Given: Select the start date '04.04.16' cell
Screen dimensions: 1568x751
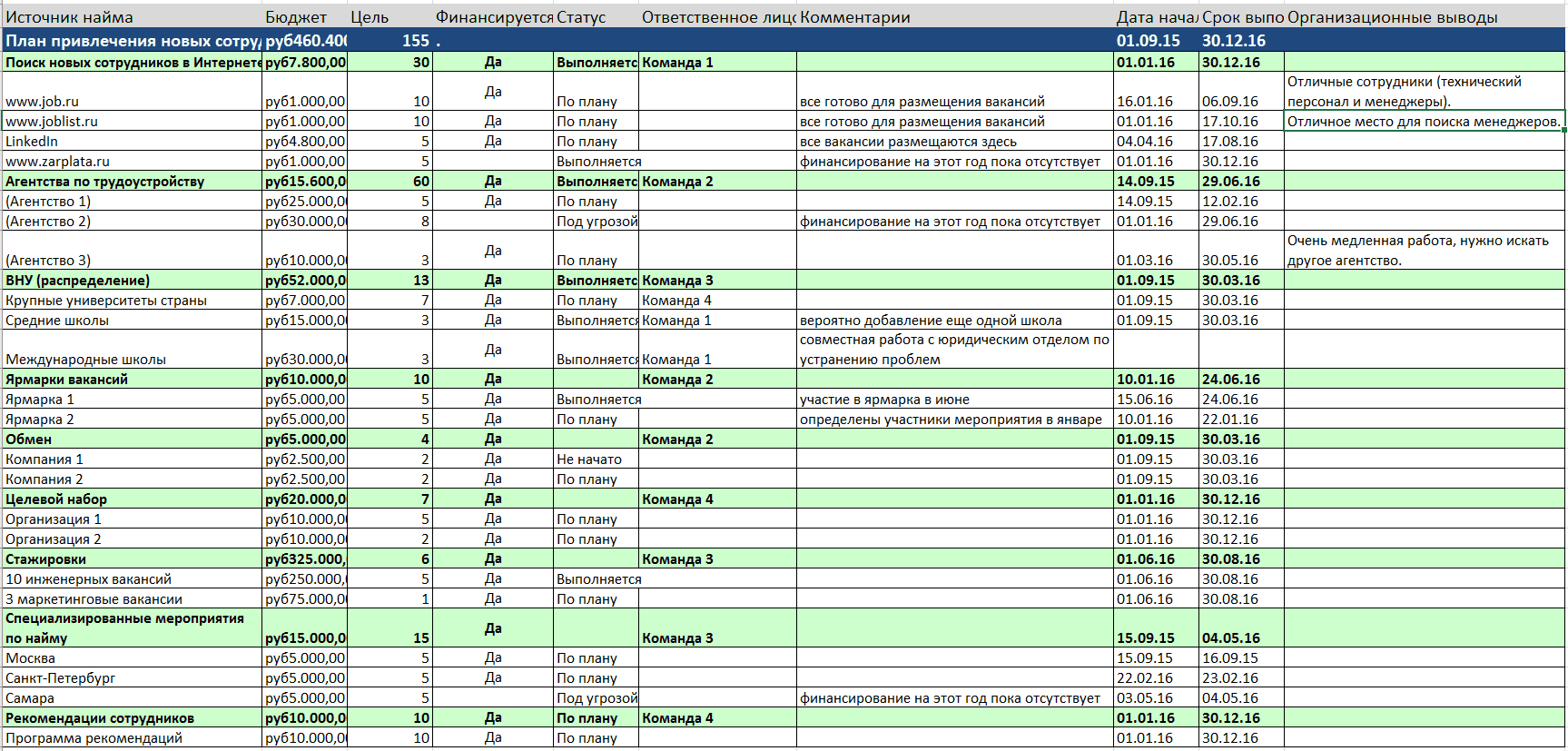Looking at the screenshot, I should point(1156,141).
